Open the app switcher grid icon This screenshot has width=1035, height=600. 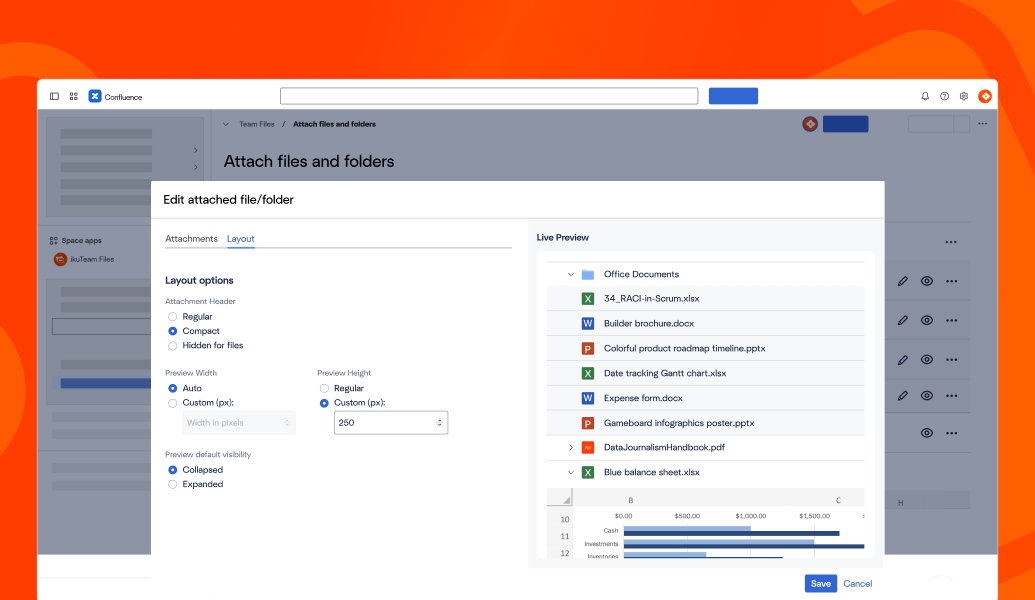tap(74, 97)
